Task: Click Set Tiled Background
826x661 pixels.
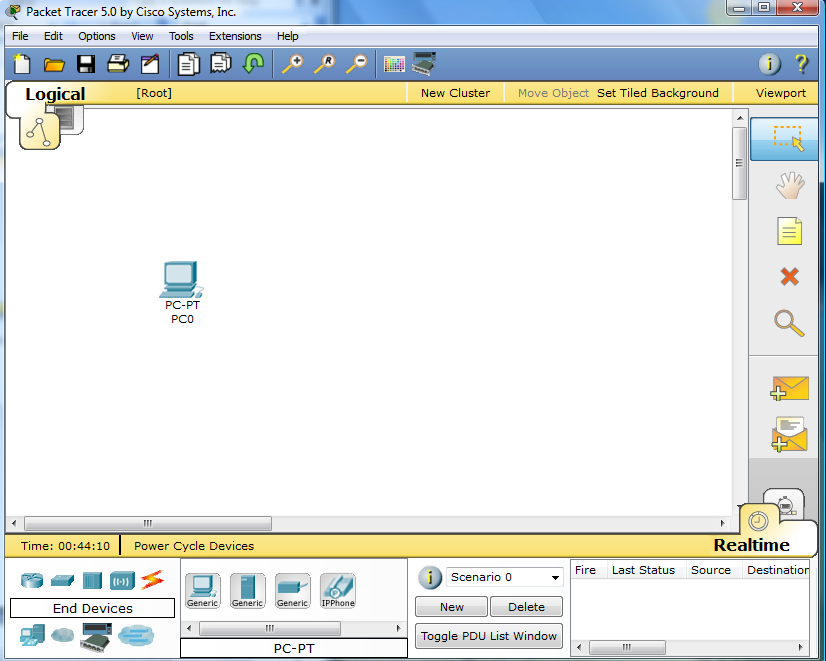Action: tap(657, 93)
